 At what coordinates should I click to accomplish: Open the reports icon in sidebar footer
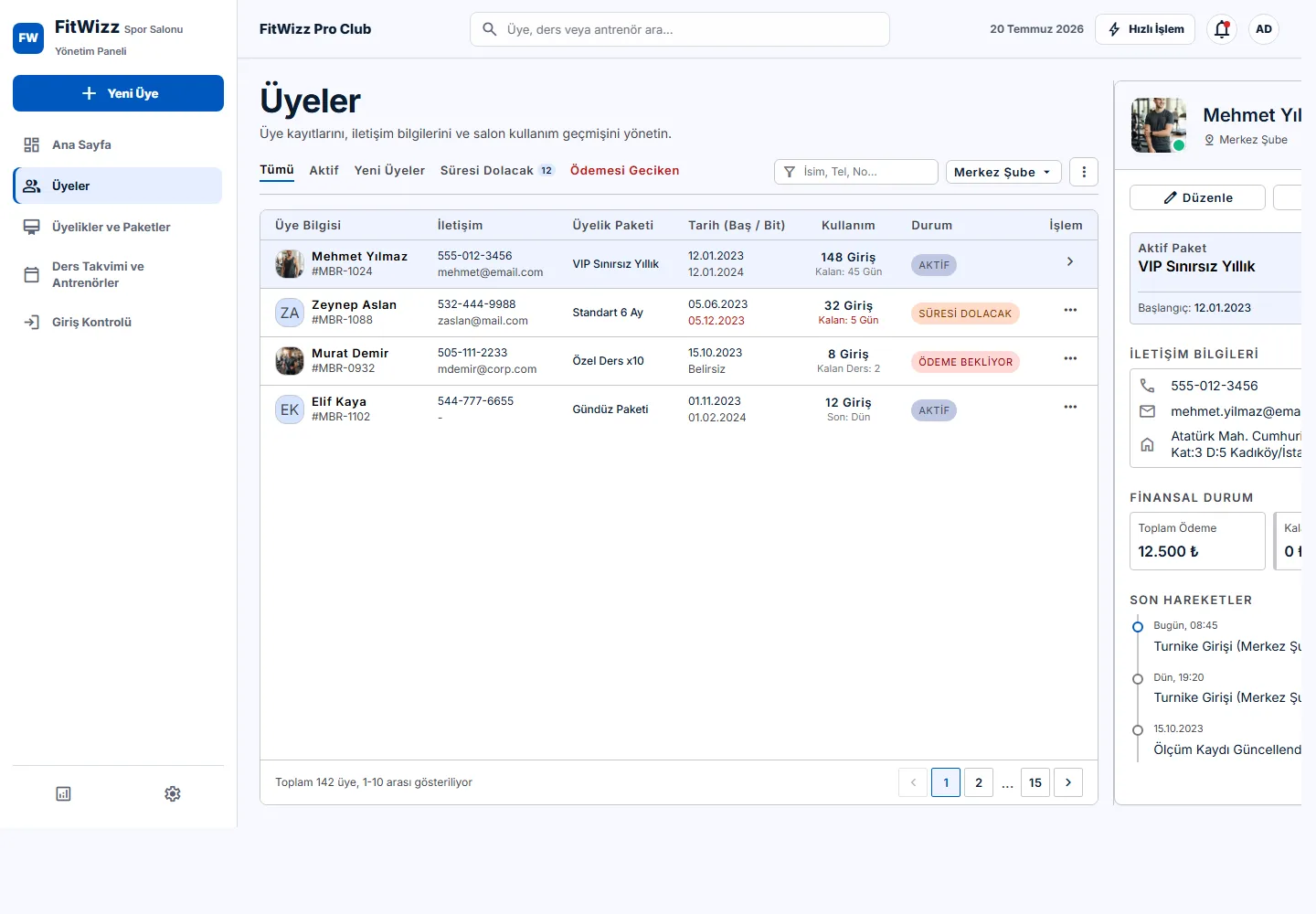click(63, 793)
